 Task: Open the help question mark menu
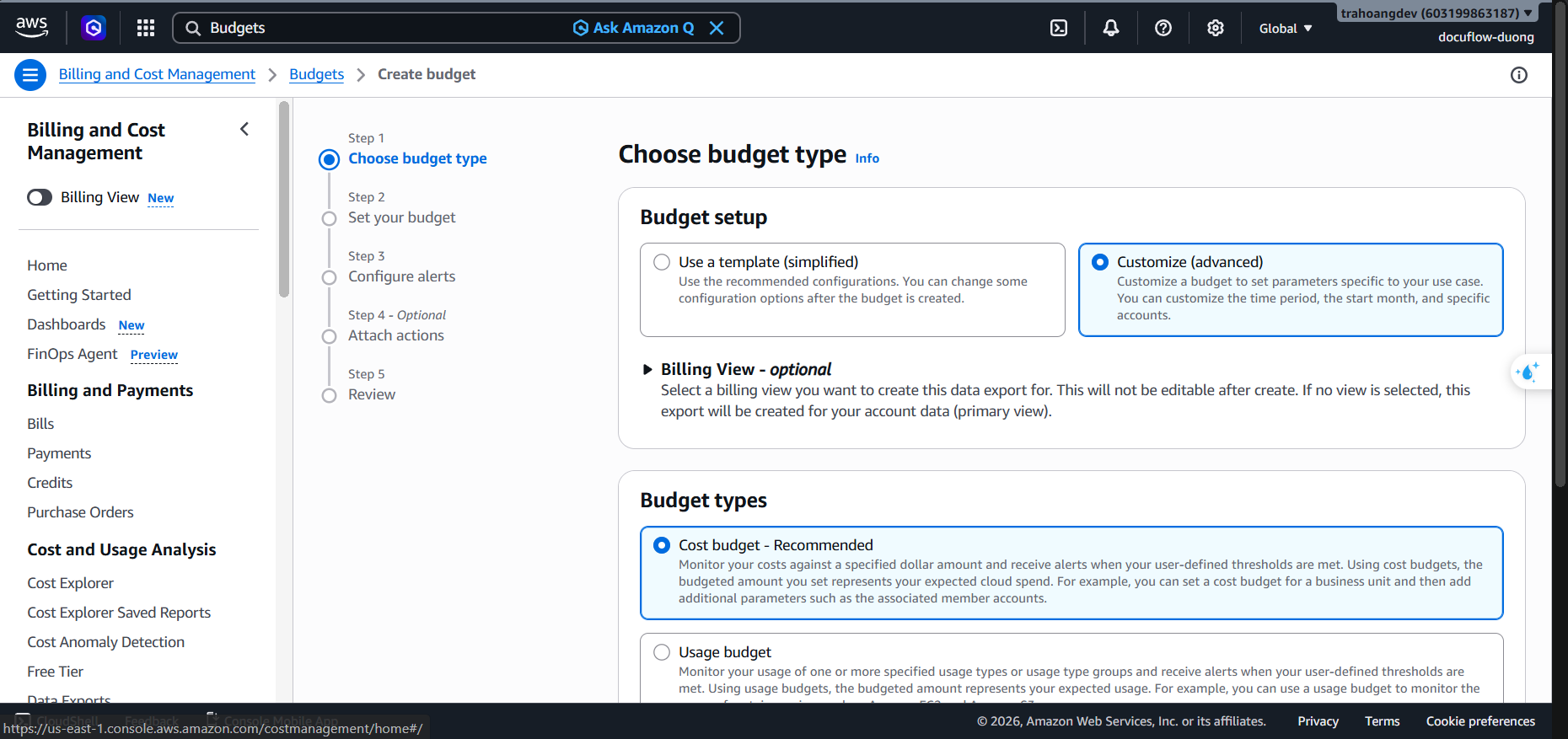[1163, 28]
